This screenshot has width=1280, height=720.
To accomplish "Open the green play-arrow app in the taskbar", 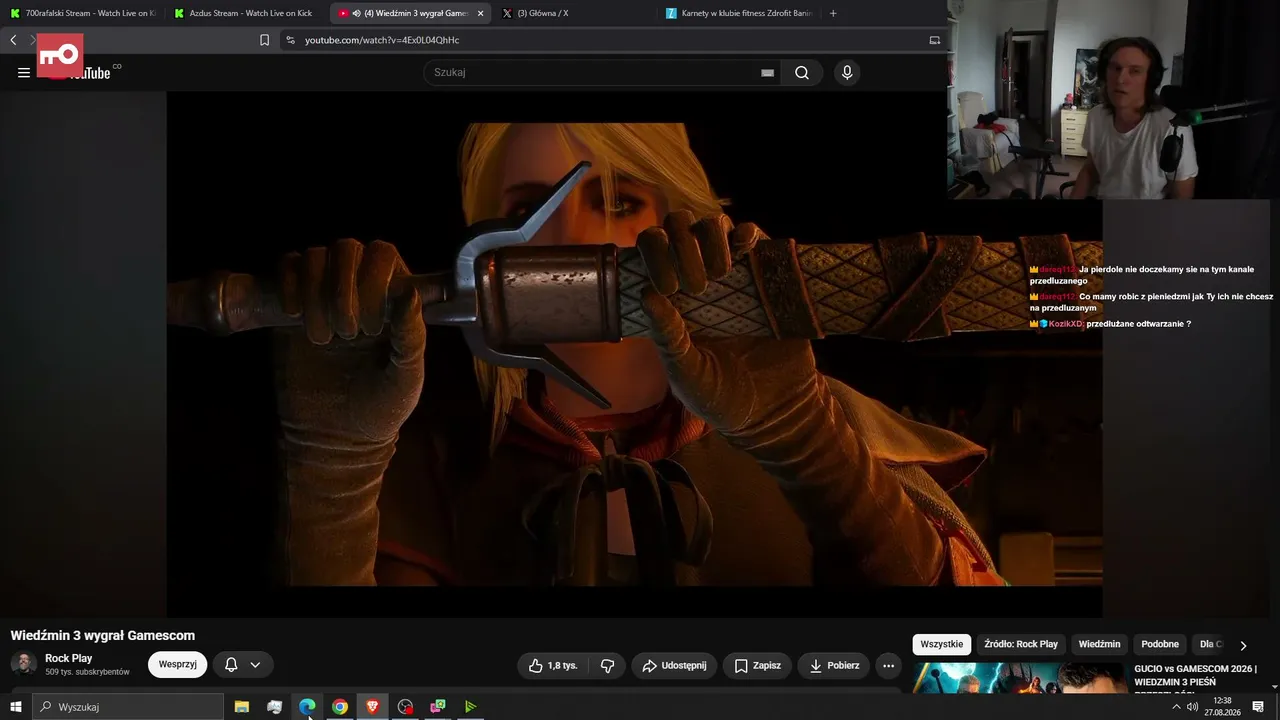I will pyautogui.click(x=470, y=707).
